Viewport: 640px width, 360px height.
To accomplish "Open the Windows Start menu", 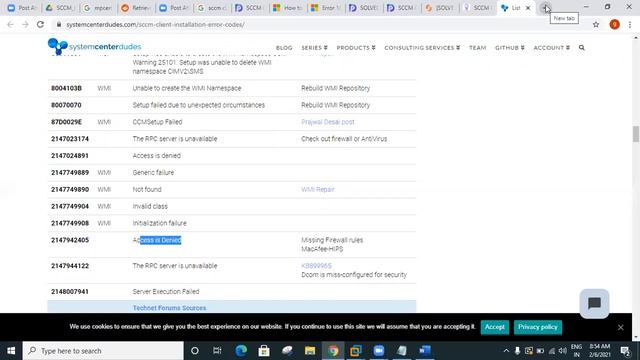I will point(11,351).
